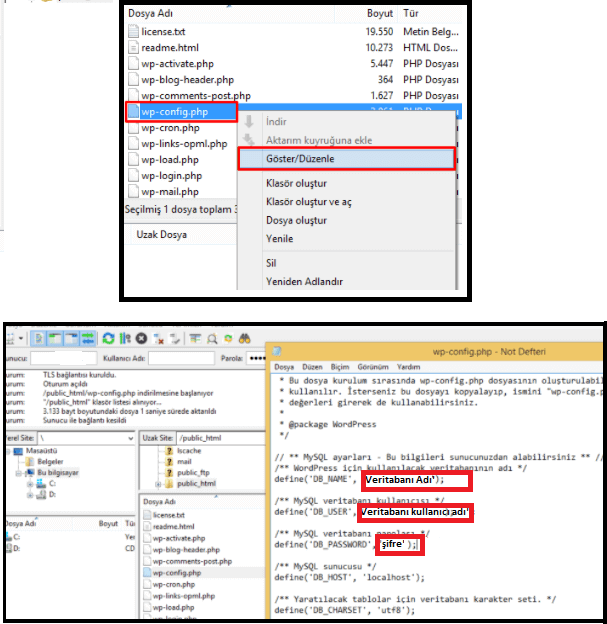Choose Göster/Düzenle from the context menu
This screenshot has width=607, height=624.
click(x=300, y=158)
